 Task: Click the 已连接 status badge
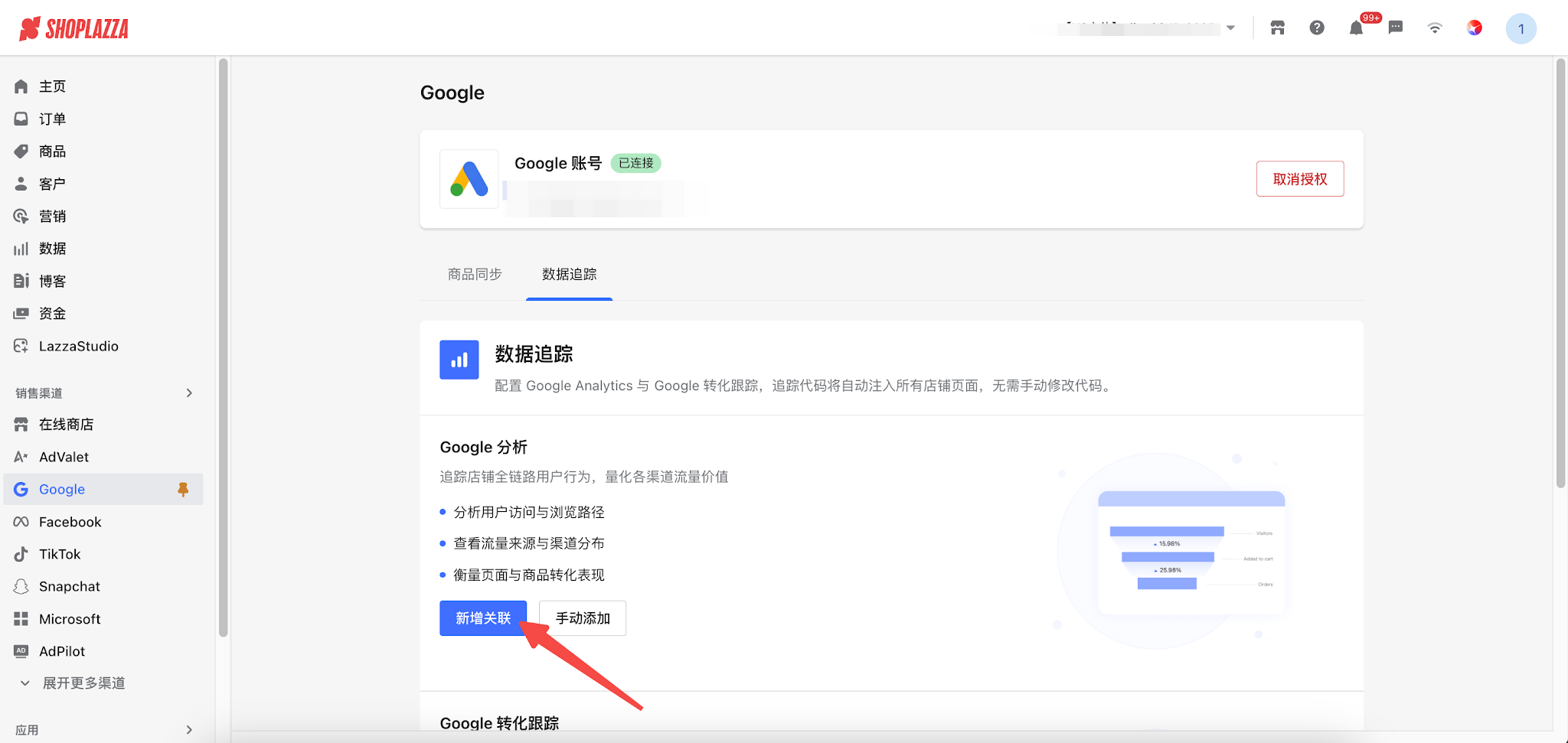635,163
